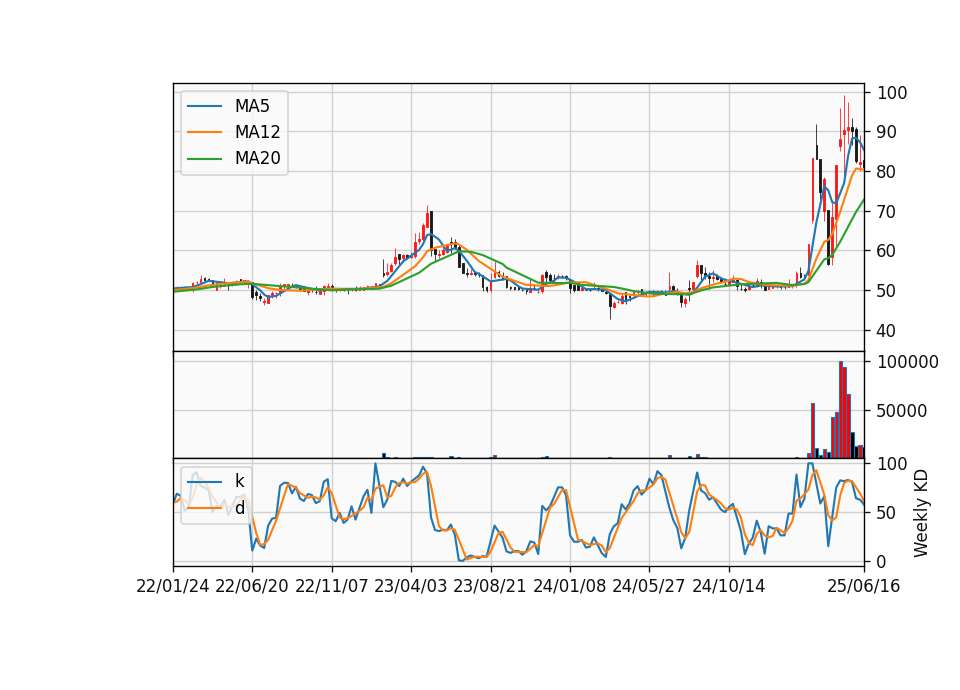Click the 100000 volume axis tick label
This screenshot has height=690, width=960.
[x=908, y=362]
